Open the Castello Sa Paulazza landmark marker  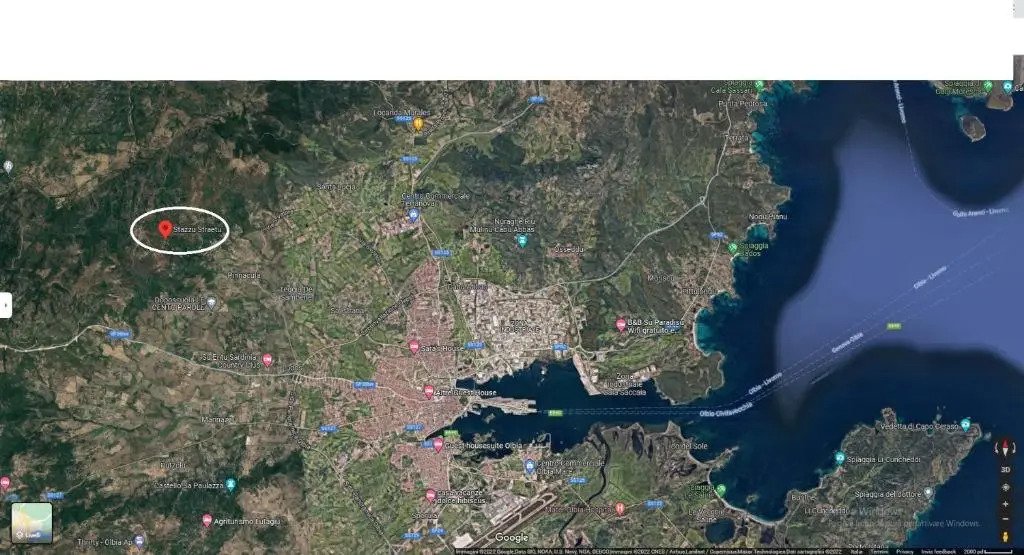click(x=231, y=485)
